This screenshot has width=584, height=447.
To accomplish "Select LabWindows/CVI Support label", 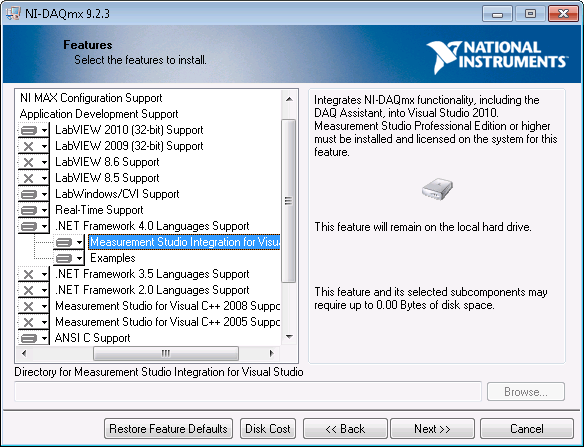I will coord(117,194).
